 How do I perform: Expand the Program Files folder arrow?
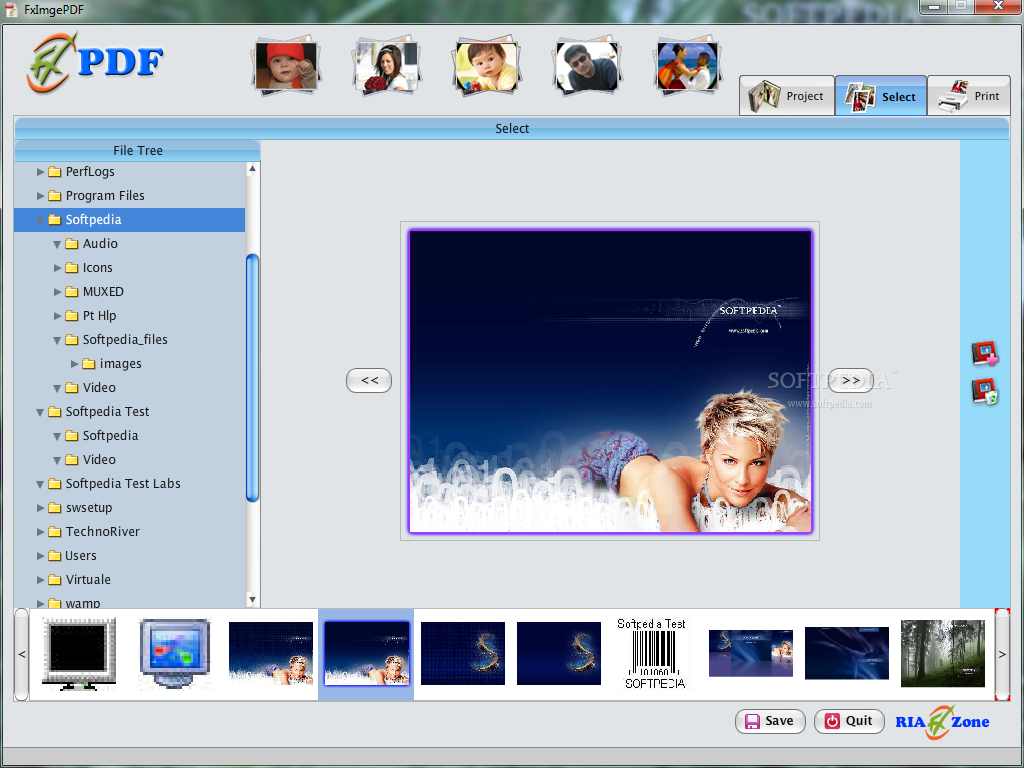40,196
